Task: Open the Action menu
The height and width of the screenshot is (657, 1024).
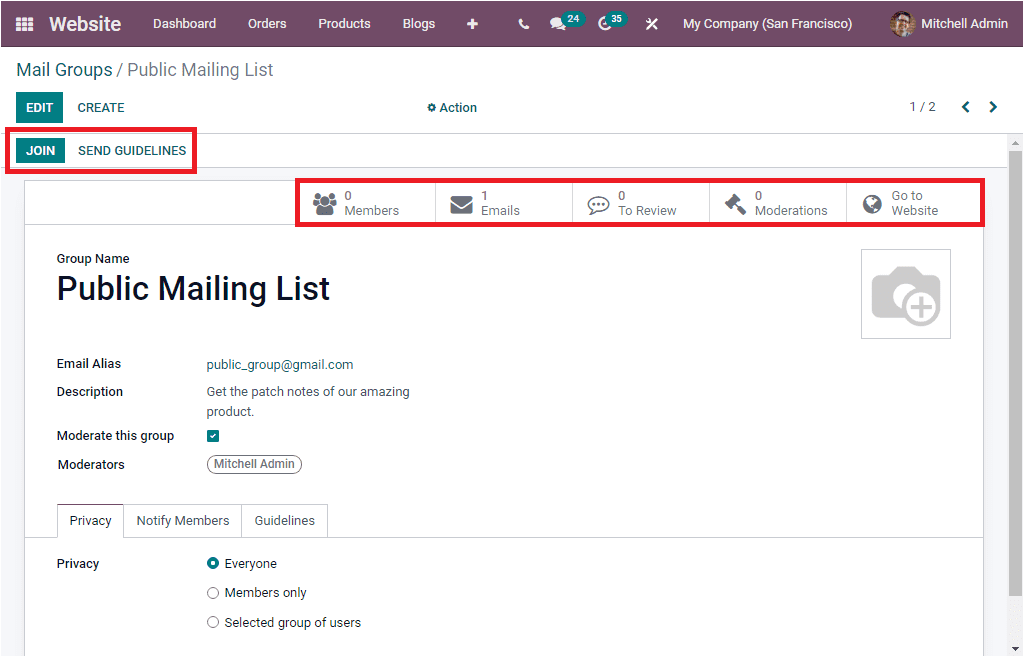Action: (451, 107)
